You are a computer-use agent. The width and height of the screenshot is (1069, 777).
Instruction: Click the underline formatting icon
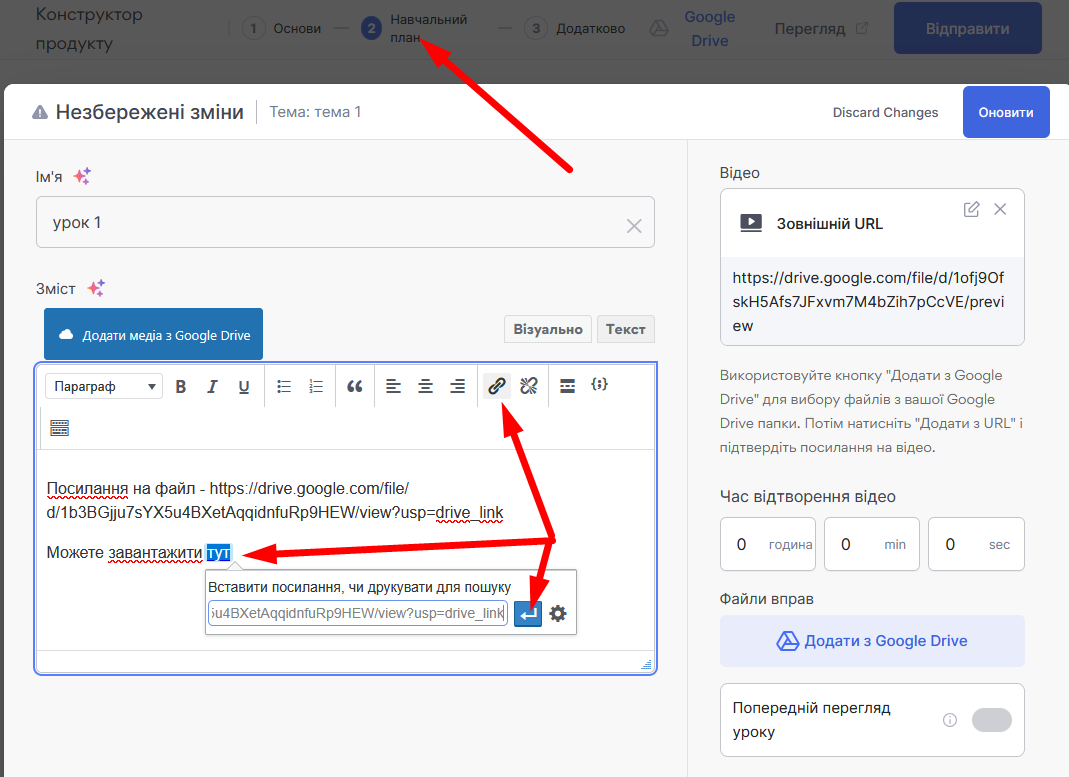tap(243, 387)
